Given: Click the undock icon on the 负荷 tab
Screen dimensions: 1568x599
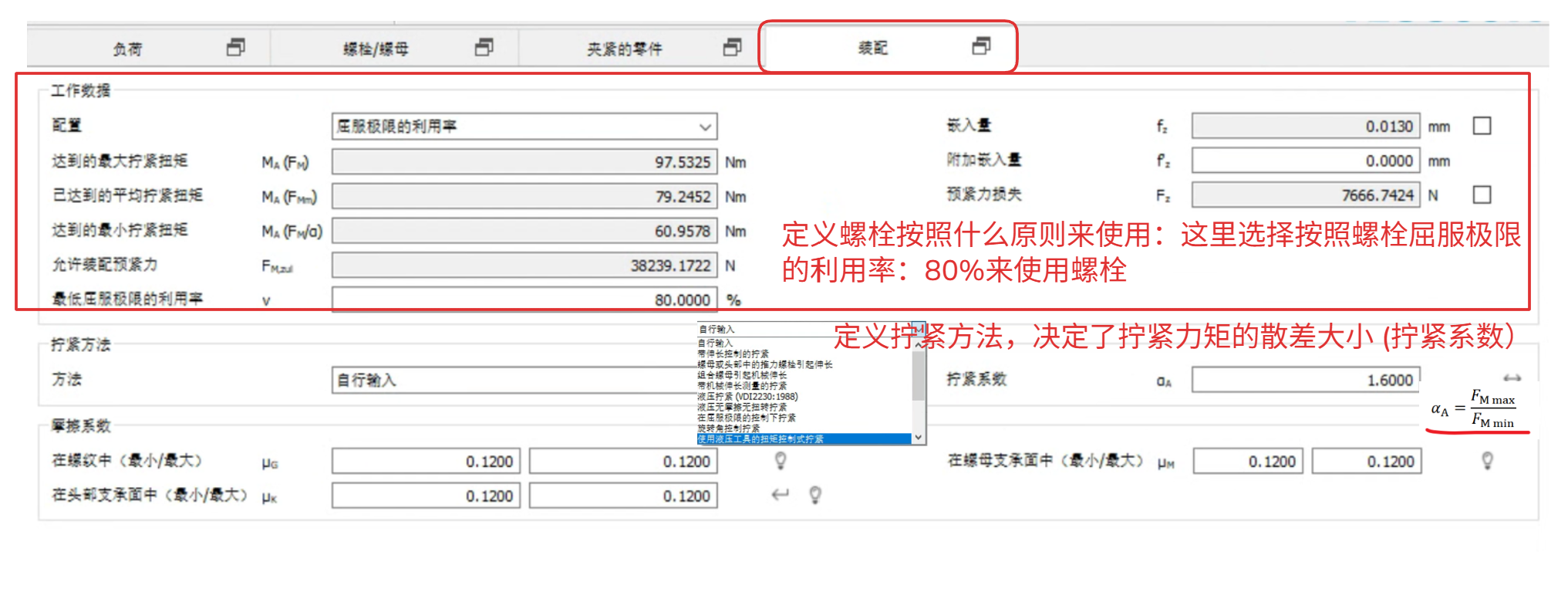Looking at the screenshot, I should 236,48.
